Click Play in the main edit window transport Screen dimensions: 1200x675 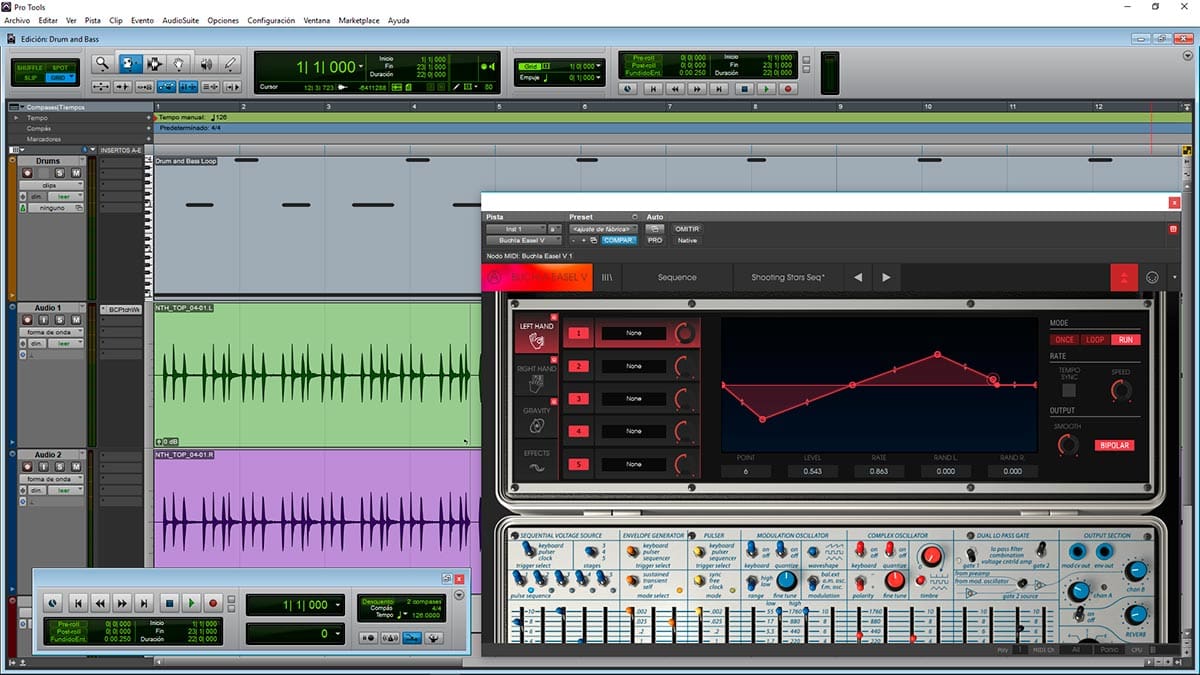[766, 88]
